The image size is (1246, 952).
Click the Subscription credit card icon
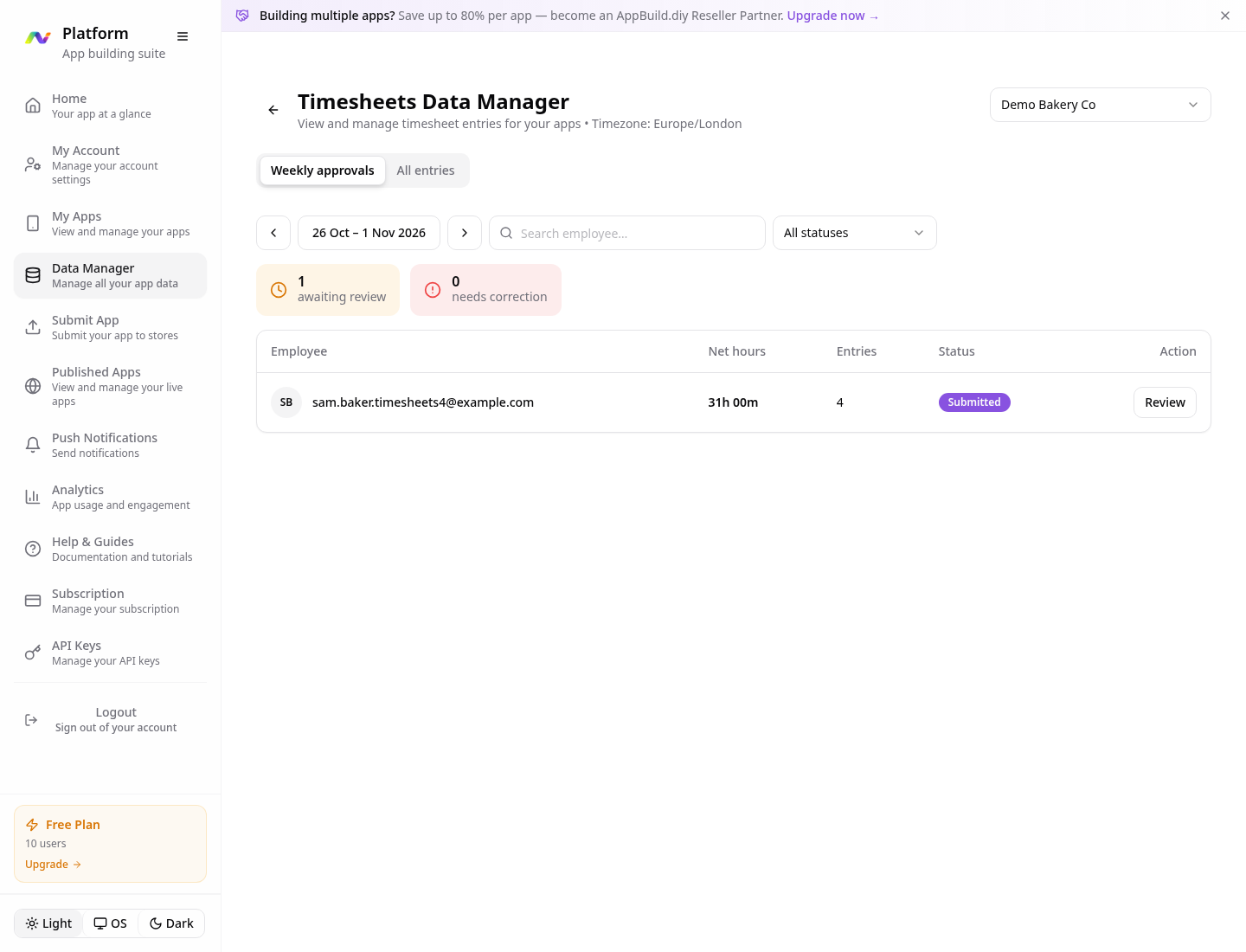click(33, 601)
